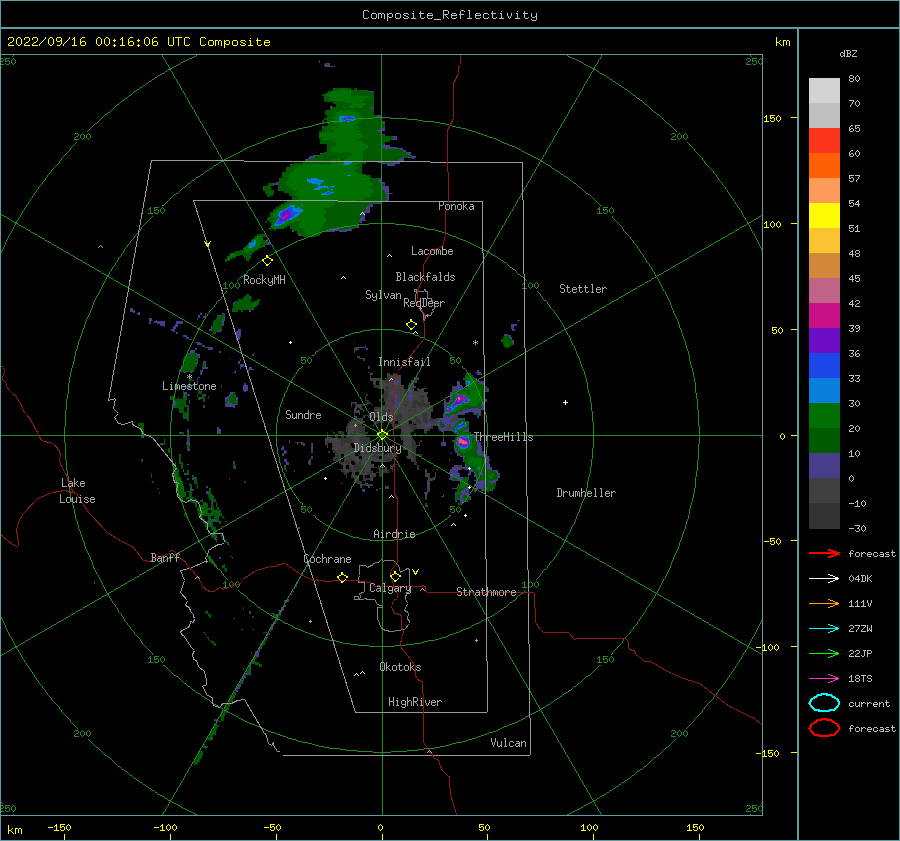This screenshot has height=841, width=900.
Task: Click the purple storm core north of RockyMH
Action: pyautogui.click(x=285, y=216)
